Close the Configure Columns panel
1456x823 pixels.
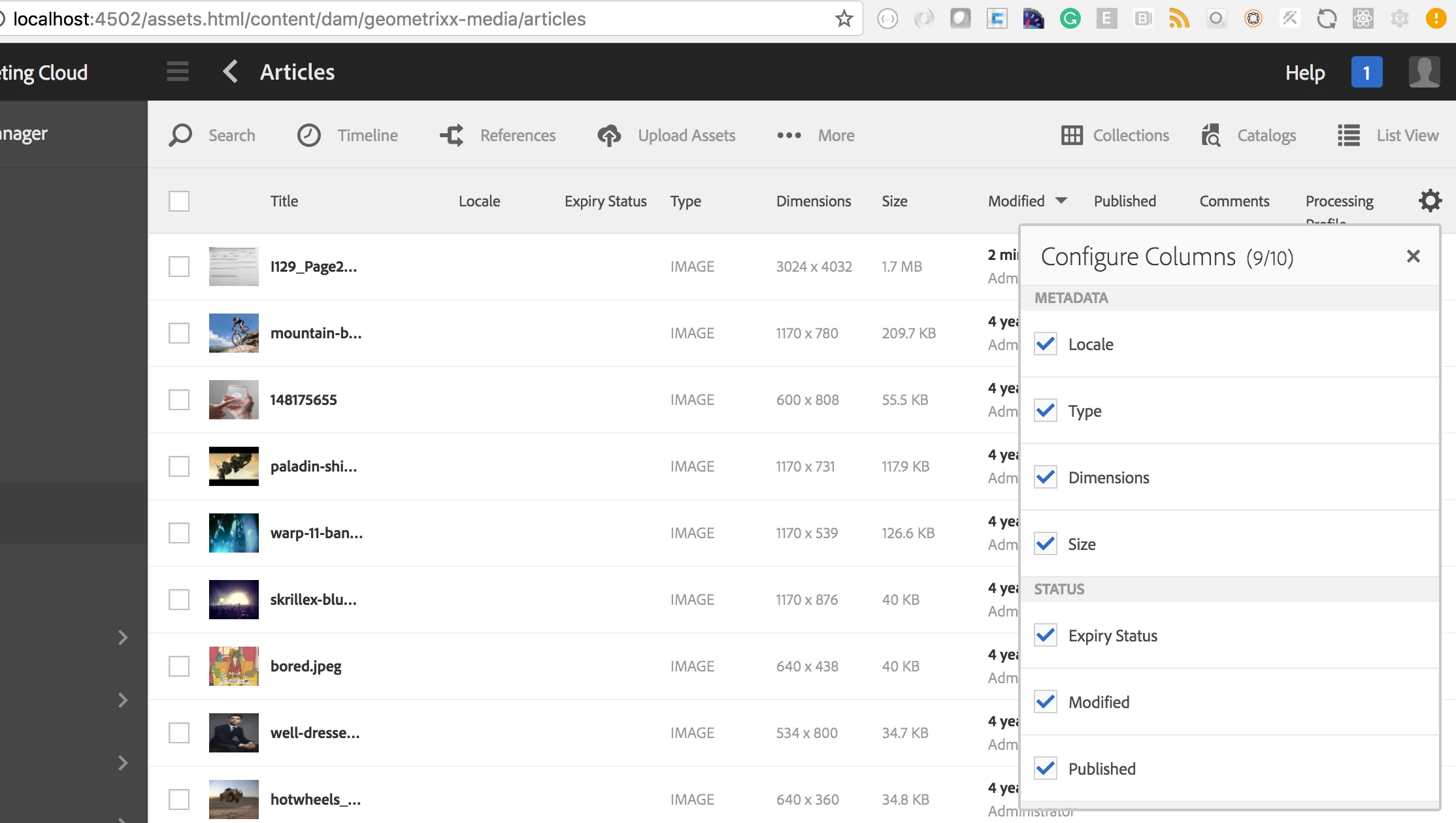coord(1413,256)
